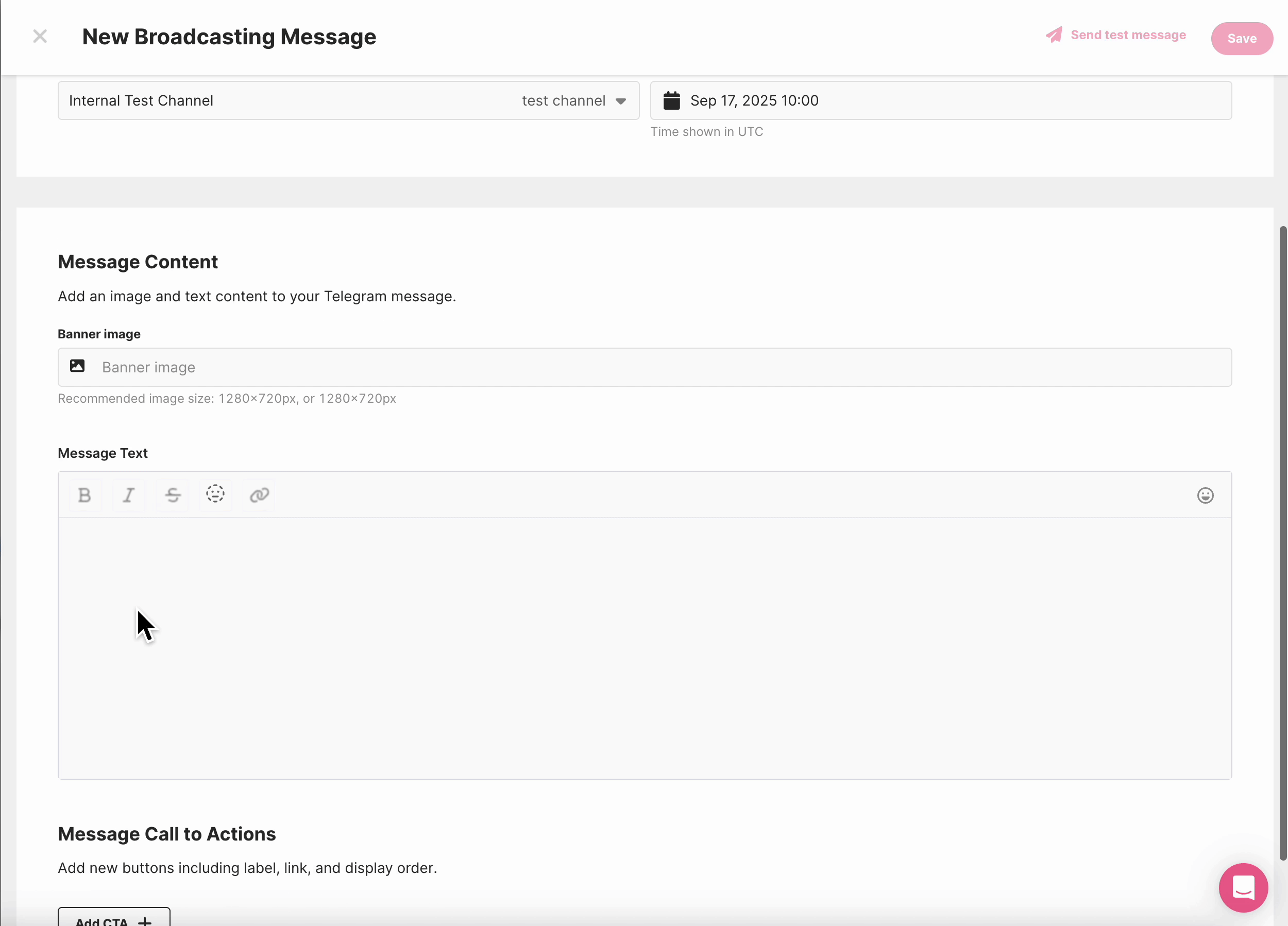
Task: Open the pink chat support widget
Action: tap(1243, 887)
